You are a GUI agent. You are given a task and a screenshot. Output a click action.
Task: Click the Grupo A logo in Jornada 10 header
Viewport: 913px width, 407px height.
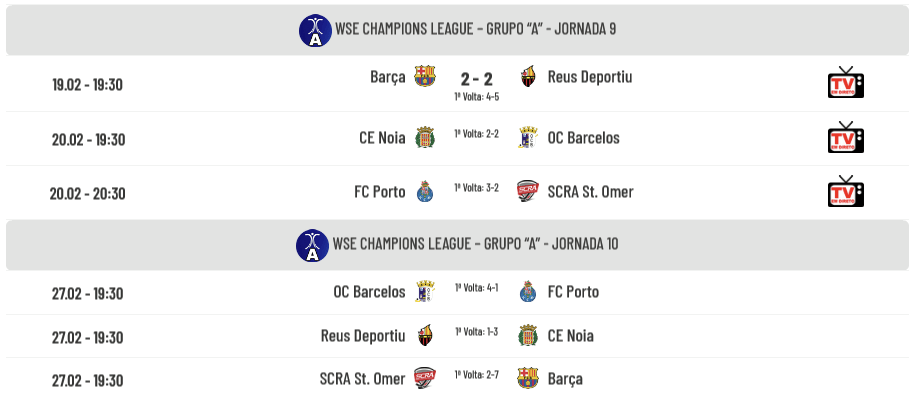313,245
